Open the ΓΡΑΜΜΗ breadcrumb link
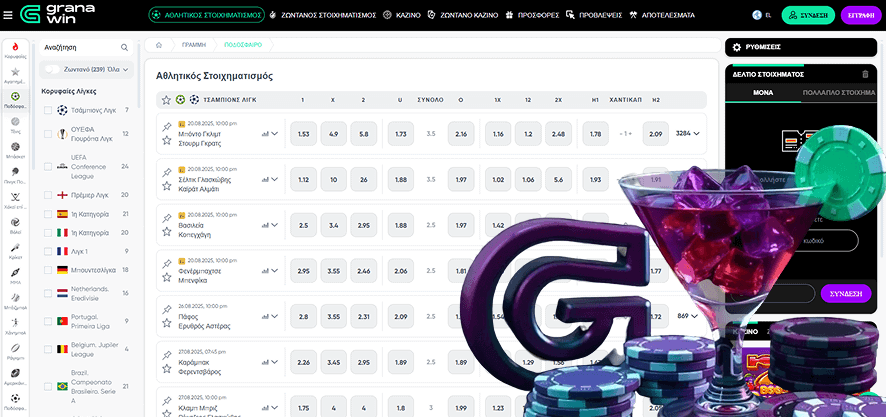Screen dimensions: 886x417 pos(194,45)
